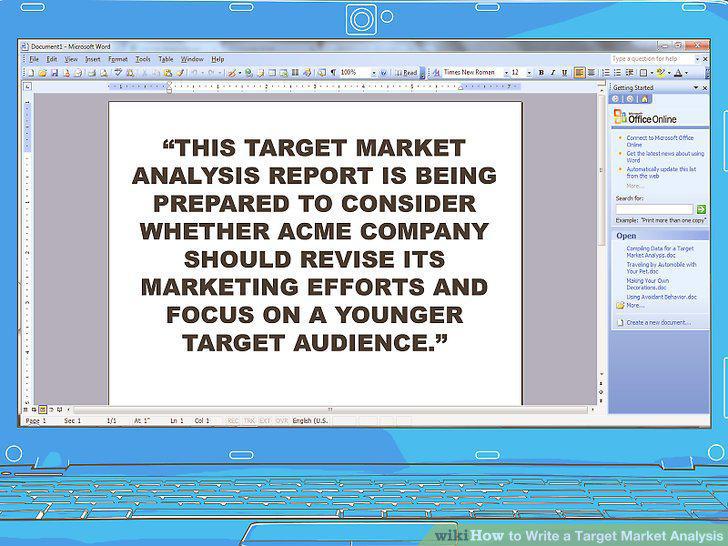Toggle the OVR overtype status indicator
Image resolution: width=728 pixels, height=546 pixels.
(x=282, y=421)
